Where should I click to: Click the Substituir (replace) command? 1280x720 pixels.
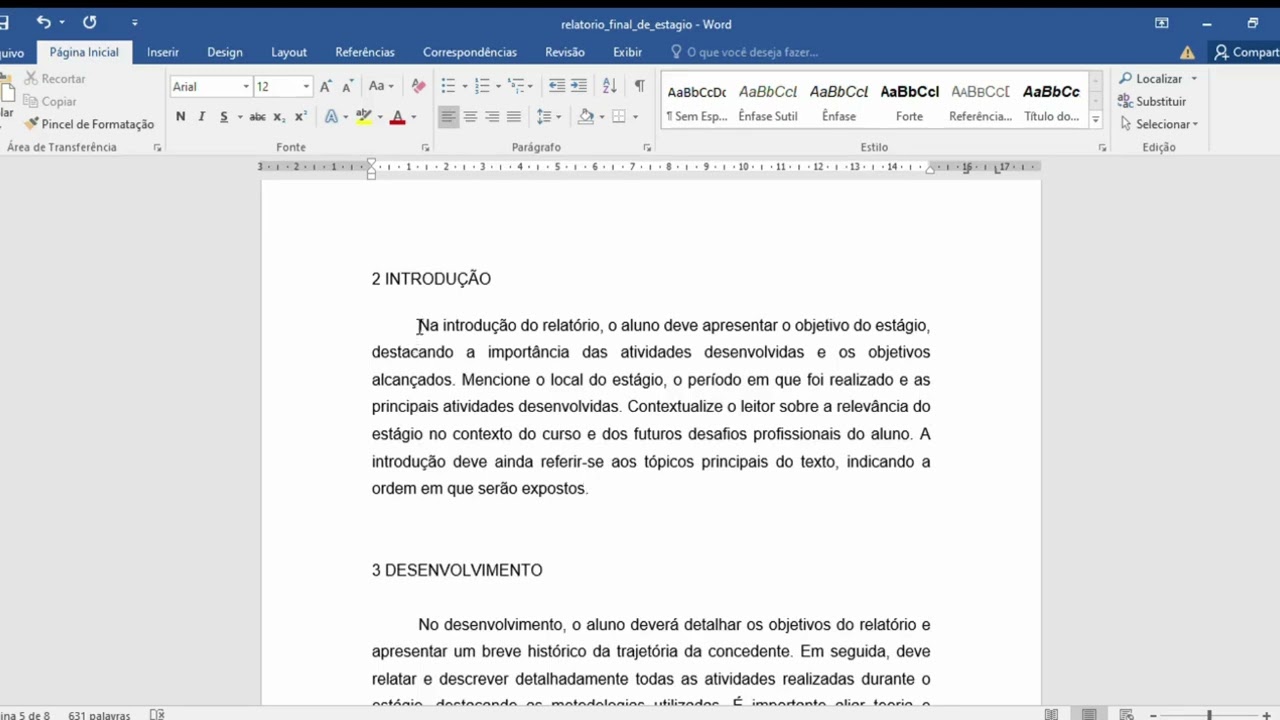(x=1152, y=101)
